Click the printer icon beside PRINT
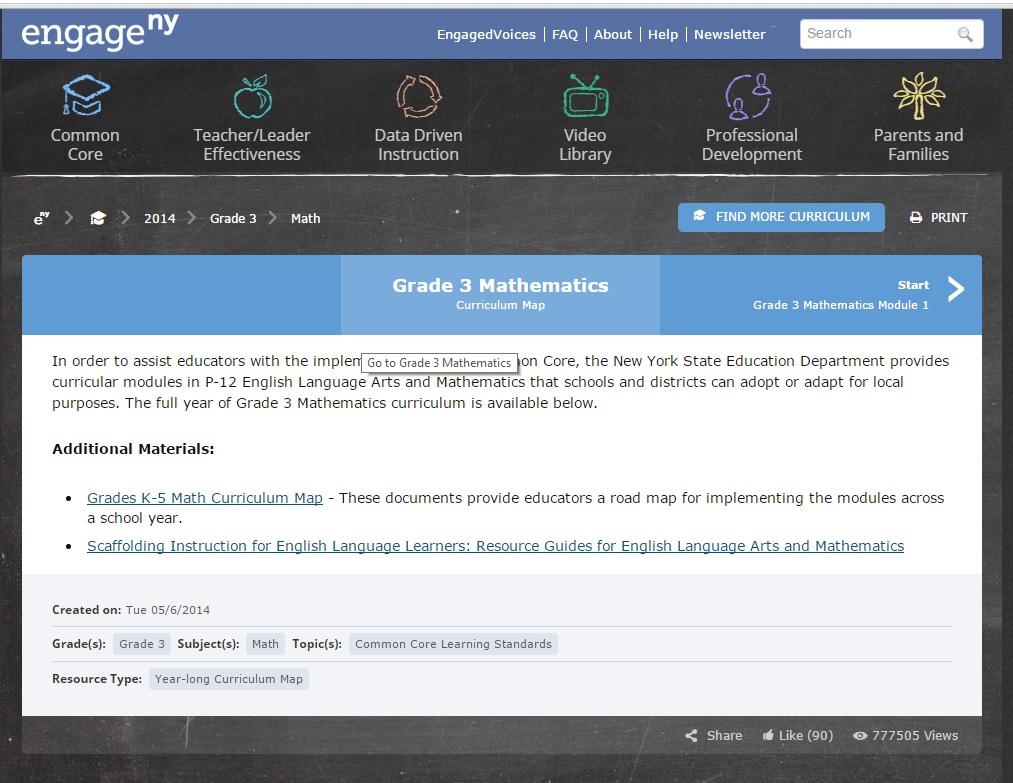The width and height of the screenshot is (1013, 783). (x=915, y=218)
